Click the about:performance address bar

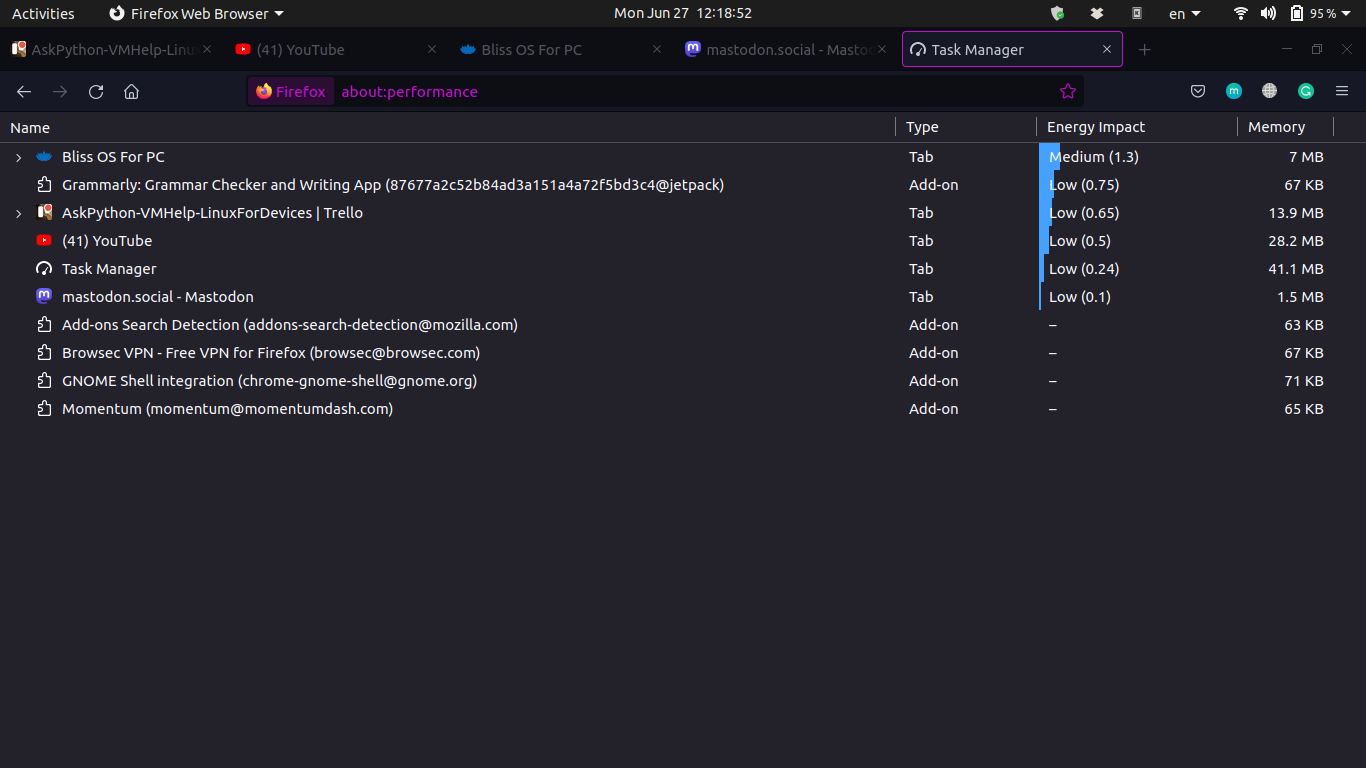(690, 92)
